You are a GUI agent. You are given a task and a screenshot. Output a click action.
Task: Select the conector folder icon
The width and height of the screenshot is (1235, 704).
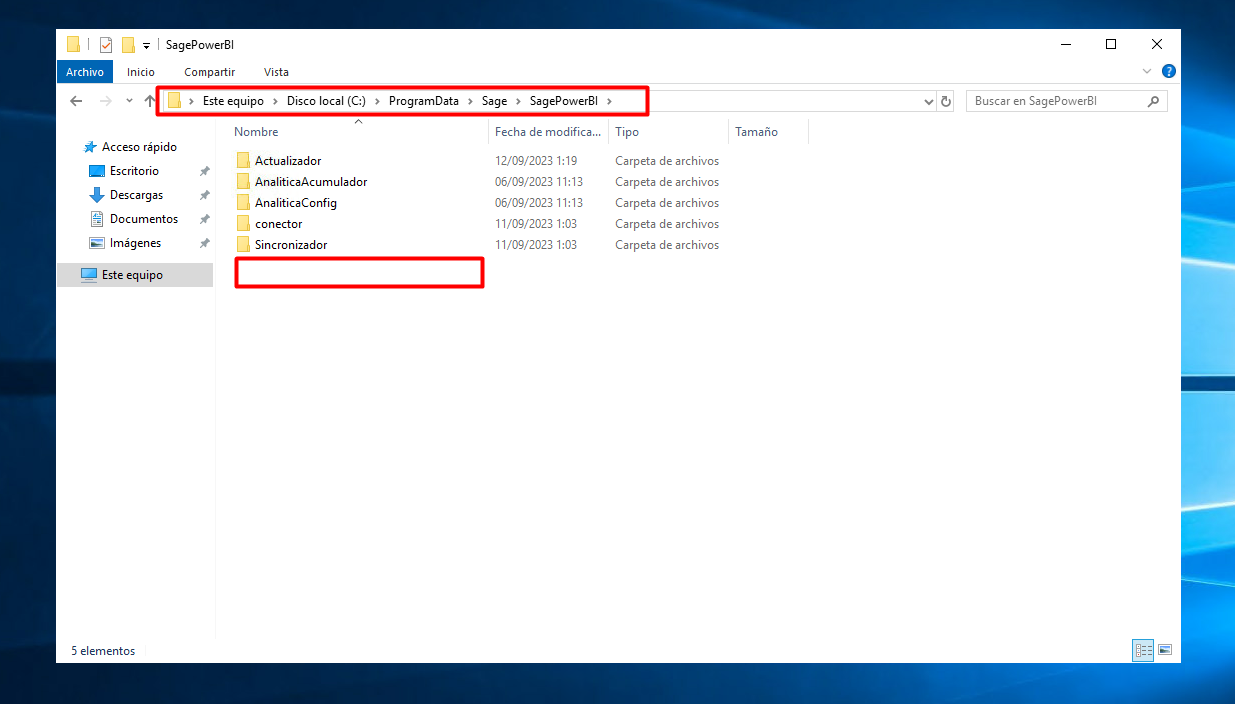pyautogui.click(x=243, y=224)
